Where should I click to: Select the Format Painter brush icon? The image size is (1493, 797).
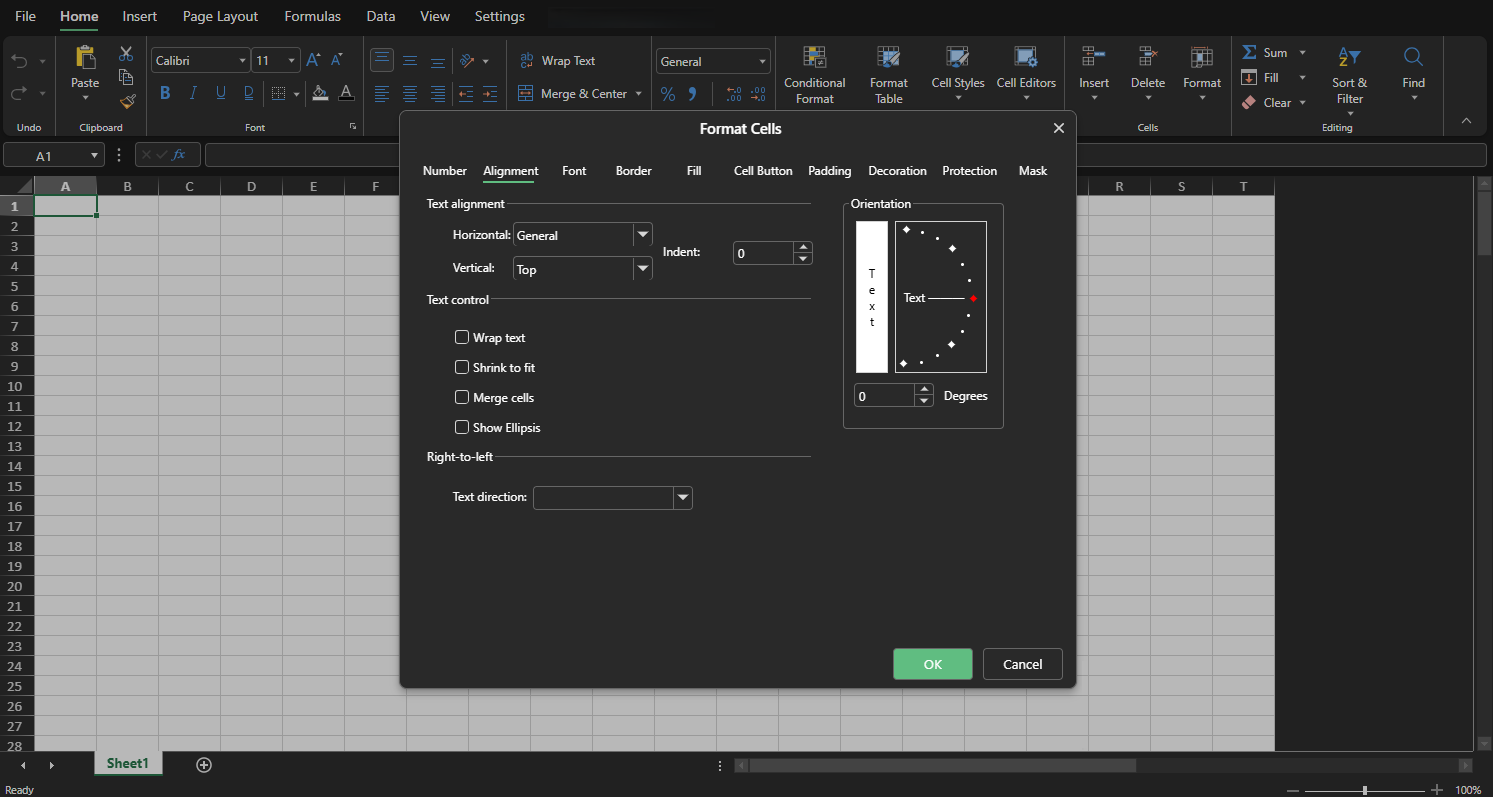coord(126,101)
